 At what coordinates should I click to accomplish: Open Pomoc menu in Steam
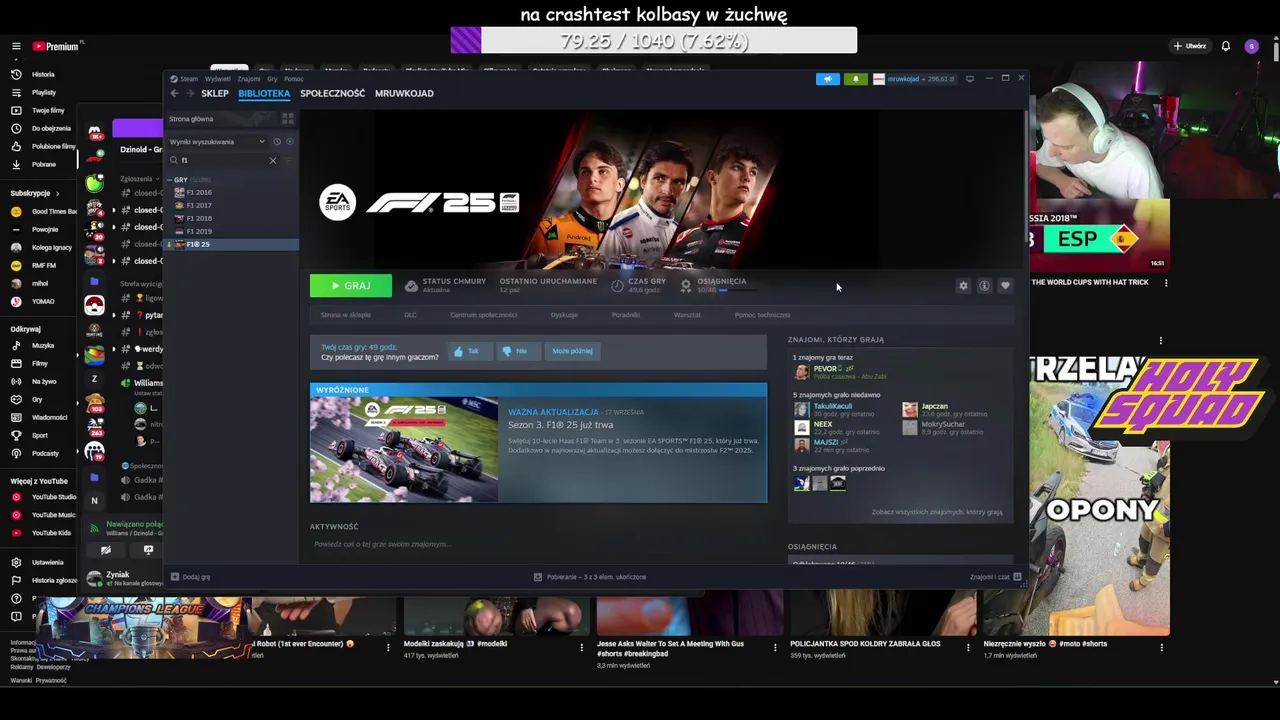tap(294, 79)
